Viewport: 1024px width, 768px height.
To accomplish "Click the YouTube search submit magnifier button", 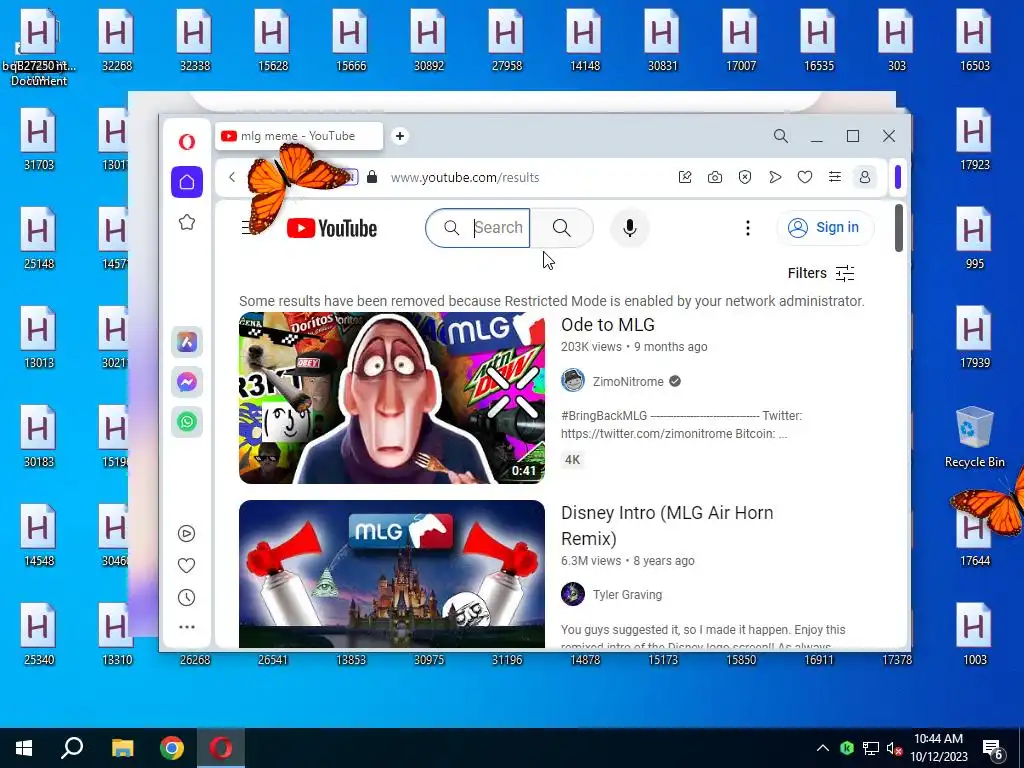I will [562, 228].
